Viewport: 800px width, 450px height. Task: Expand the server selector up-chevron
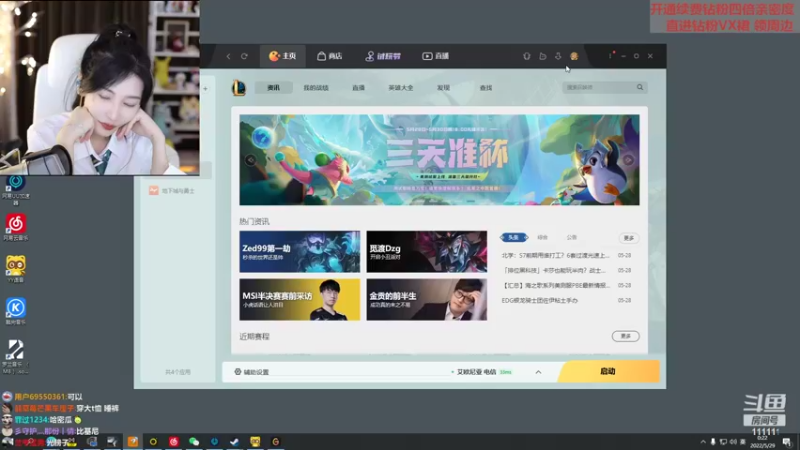(538, 372)
